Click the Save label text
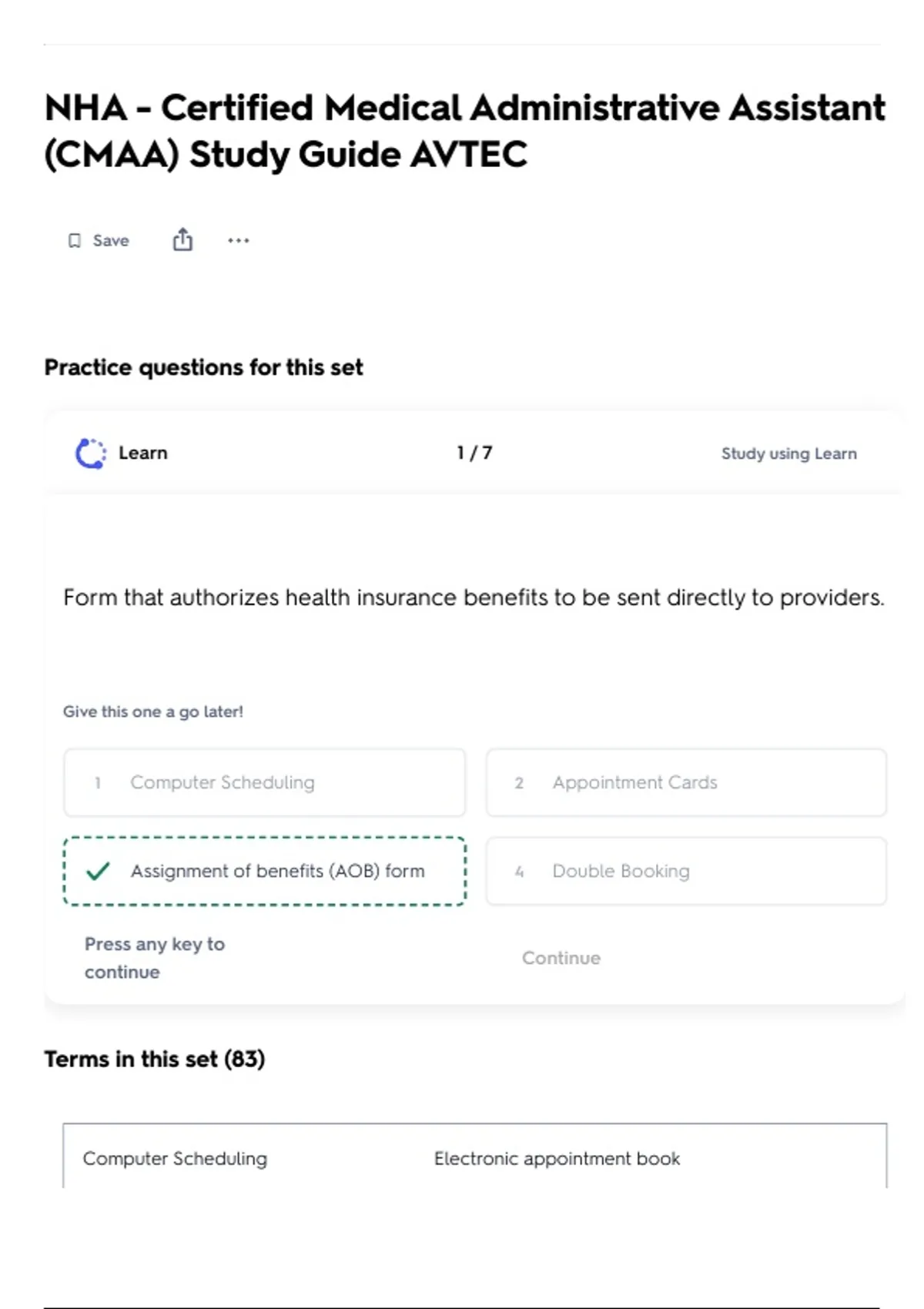Image resolution: width=924 pixels, height=1309 pixels. click(111, 241)
